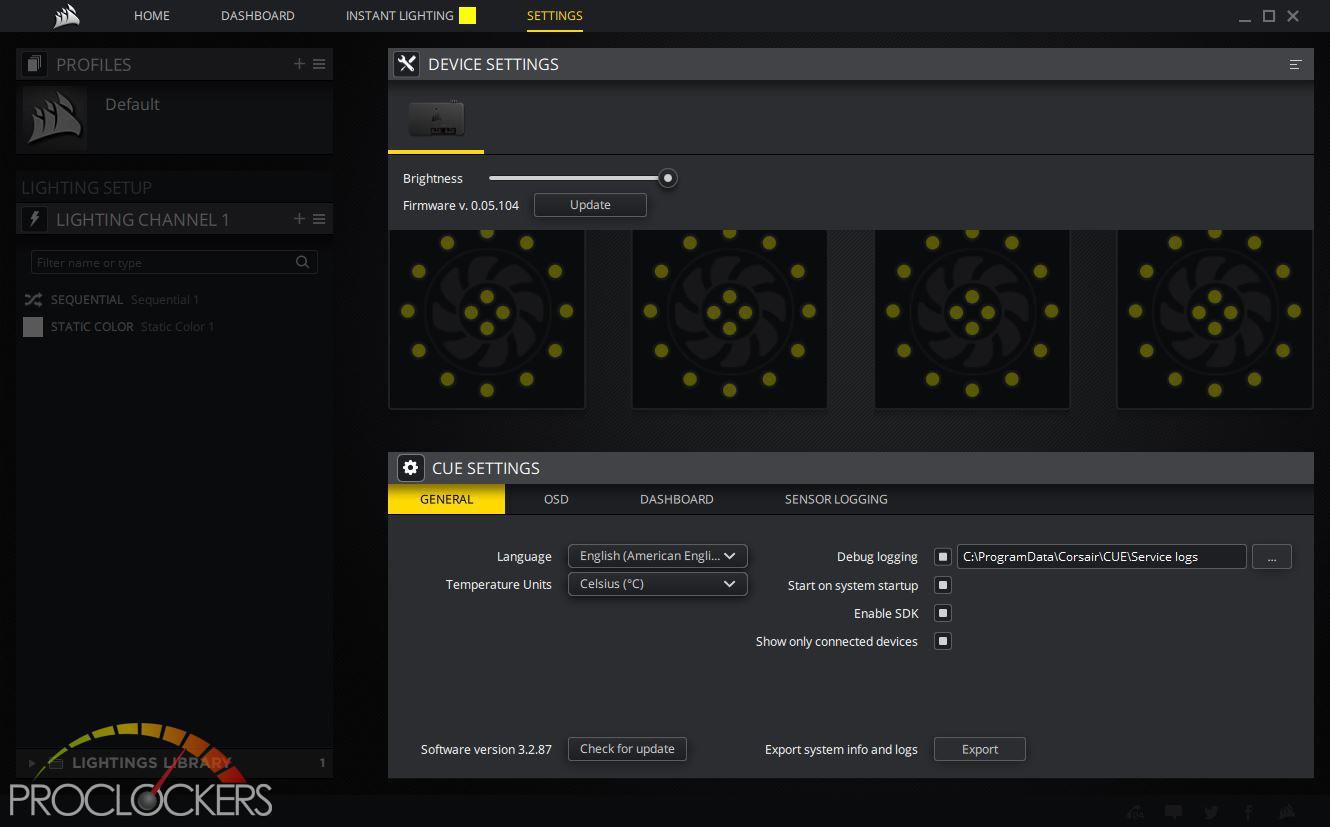Open Instant Lighting menu item
The height and width of the screenshot is (827, 1330).
pos(400,15)
